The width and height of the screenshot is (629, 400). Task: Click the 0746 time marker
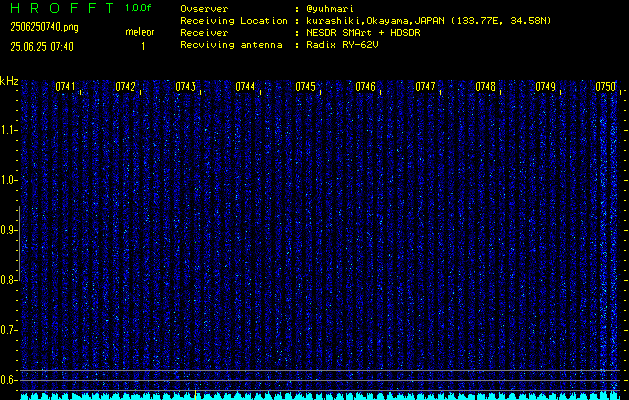pyautogui.click(x=365, y=87)
